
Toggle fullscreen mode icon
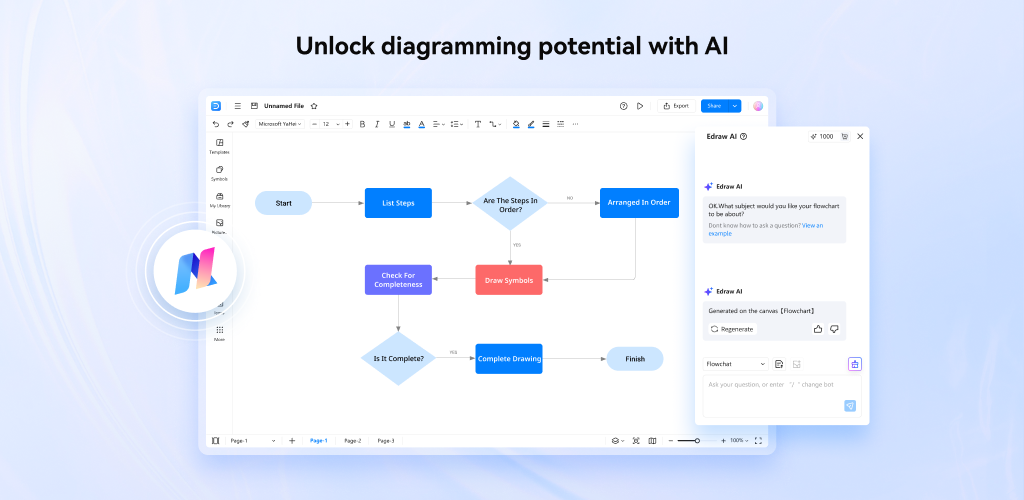(758, 441)
